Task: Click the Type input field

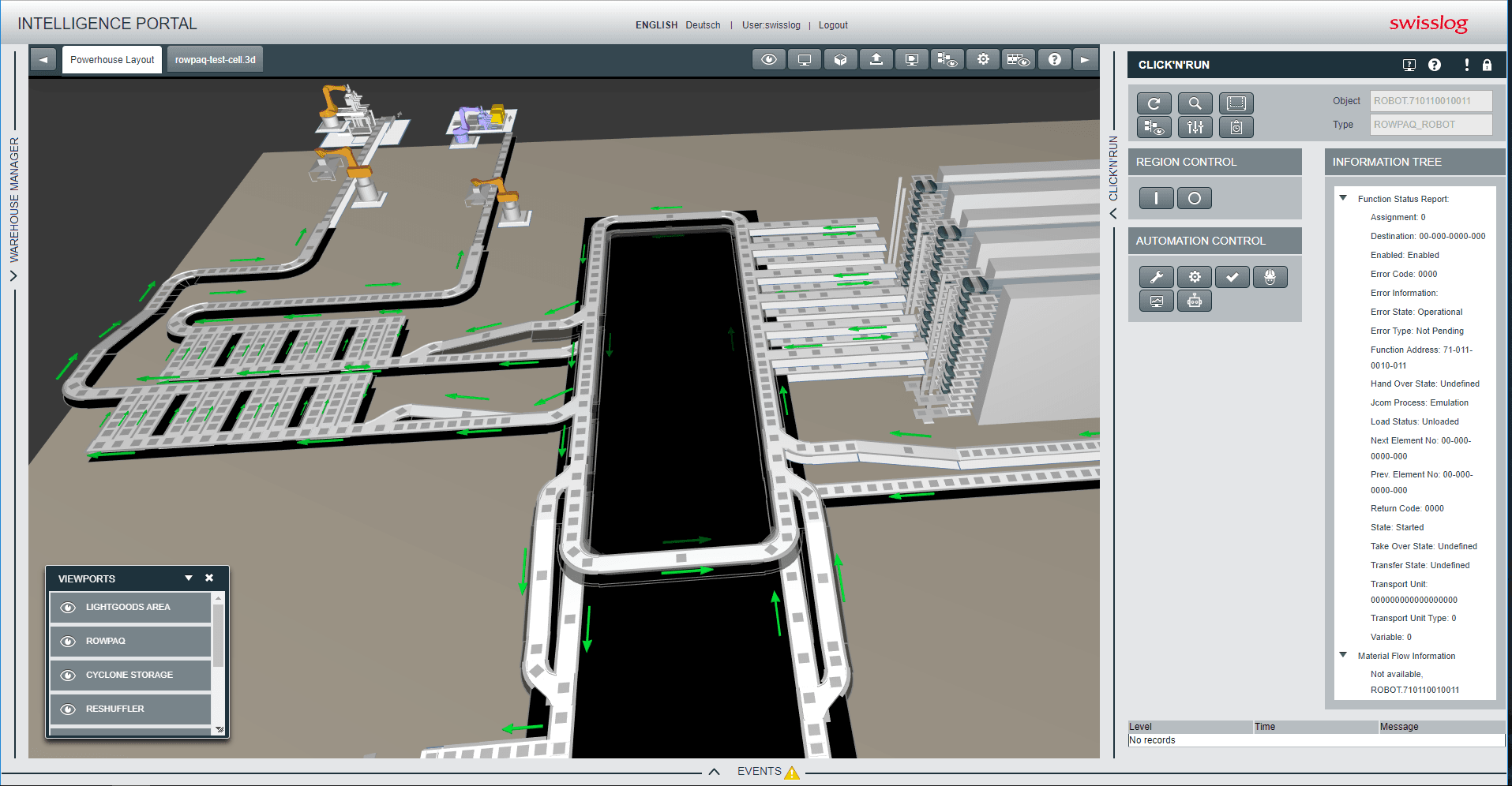Action: coord(1431,125)
